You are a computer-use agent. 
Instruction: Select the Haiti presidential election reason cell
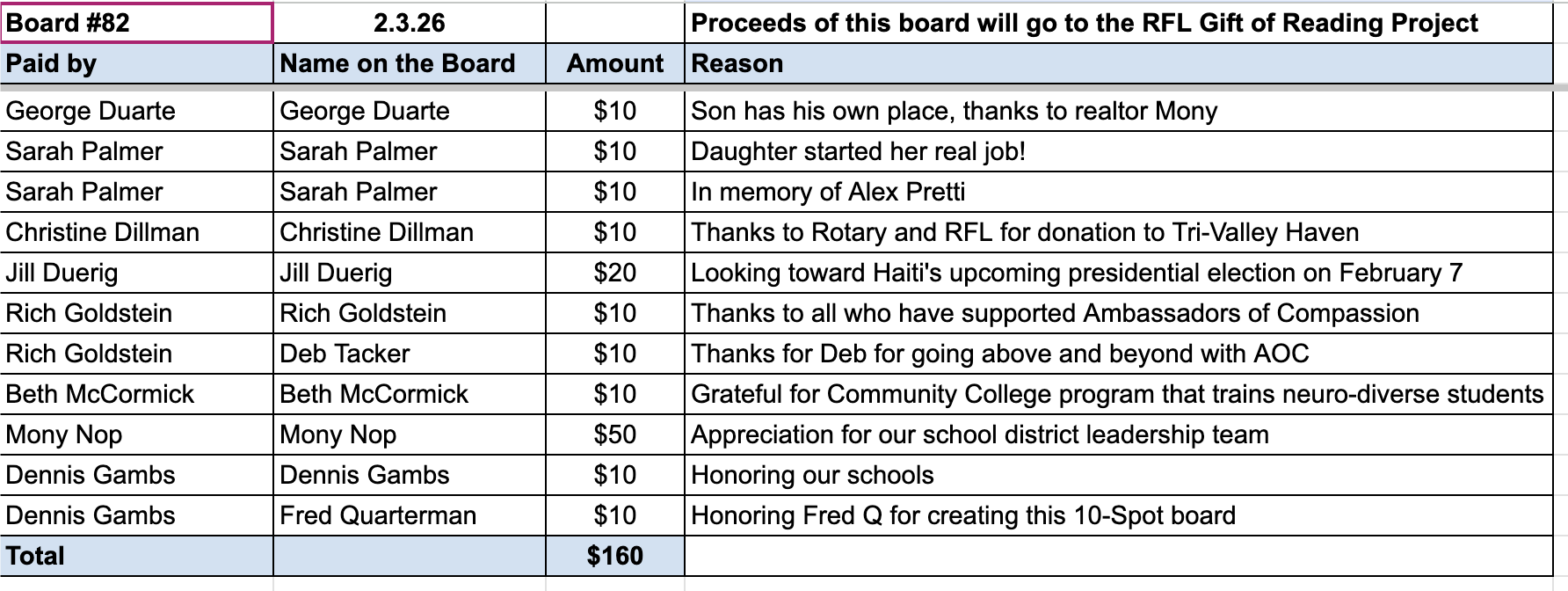1118,273
